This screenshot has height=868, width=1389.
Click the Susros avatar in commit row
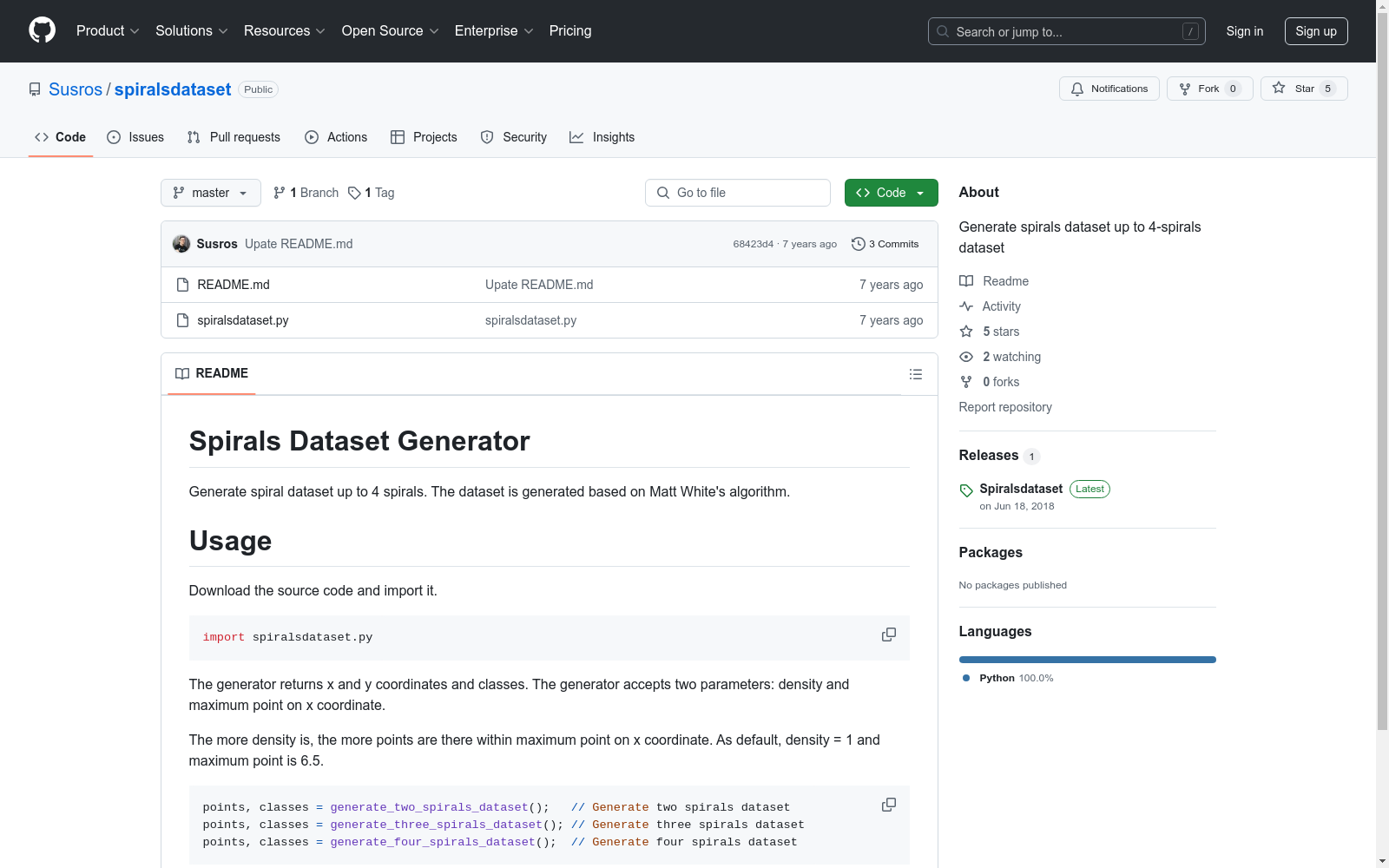tap(181, 244)
